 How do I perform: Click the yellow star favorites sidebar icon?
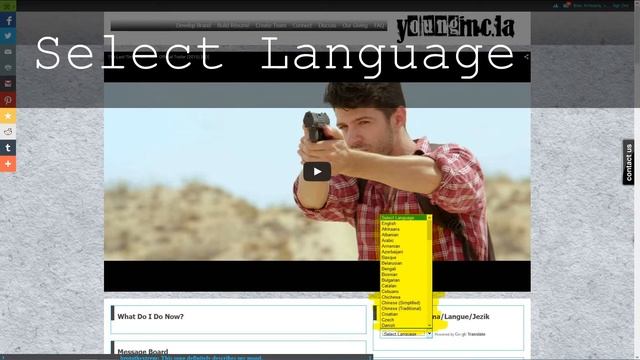coord(8,116)
